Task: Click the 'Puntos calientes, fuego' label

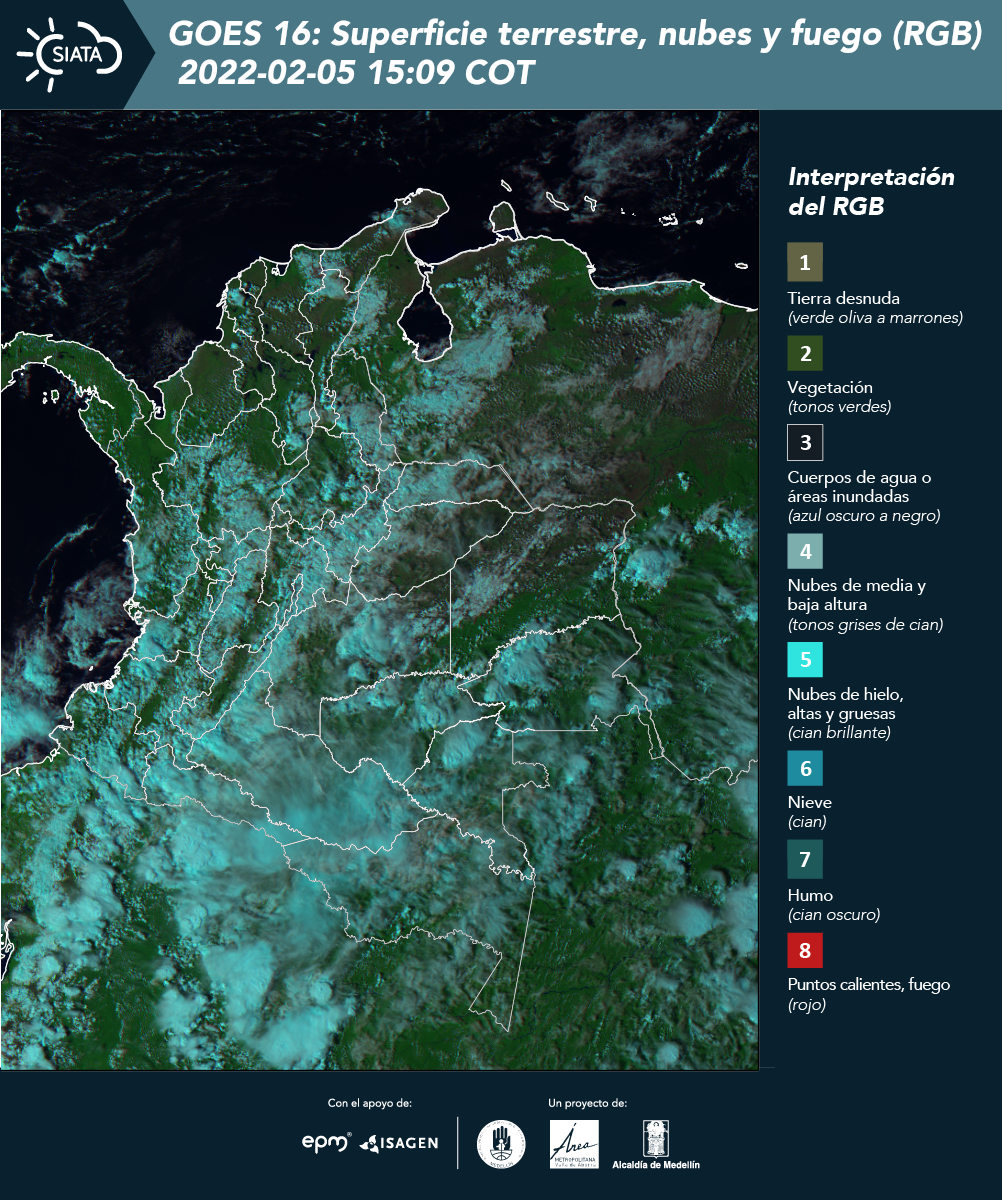Action: click(869, 985)
